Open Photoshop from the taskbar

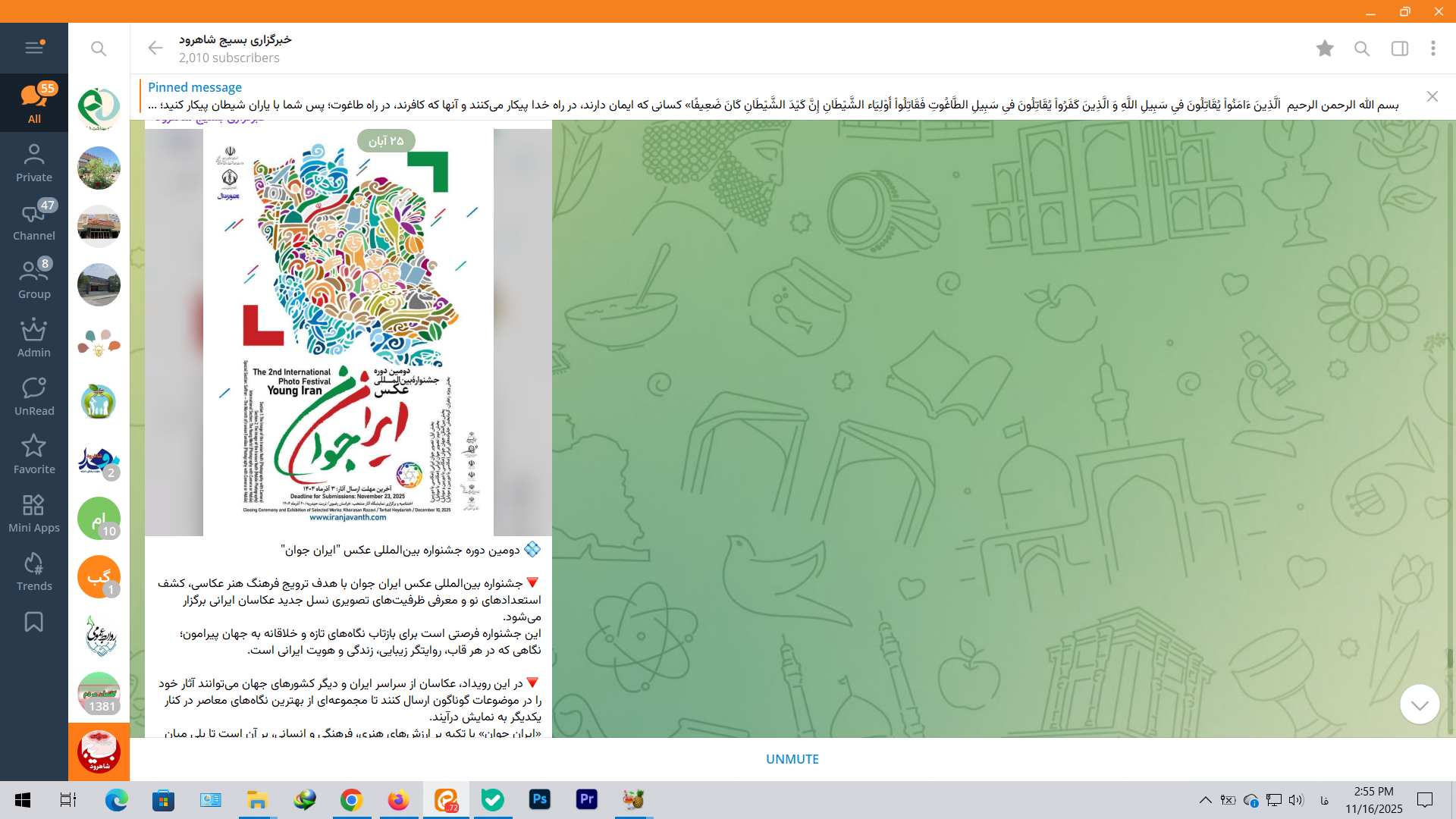click(540, 799)
